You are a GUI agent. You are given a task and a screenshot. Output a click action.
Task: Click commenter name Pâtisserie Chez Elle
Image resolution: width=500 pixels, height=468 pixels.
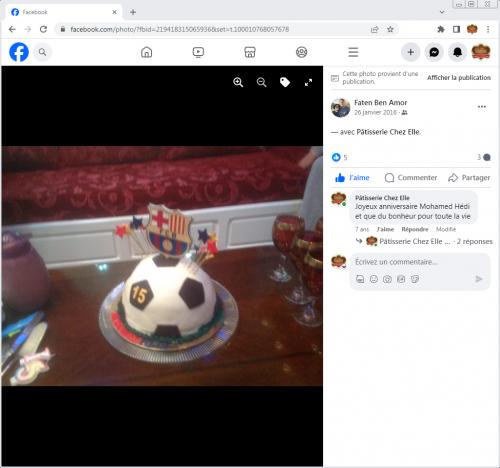[382, 198]
